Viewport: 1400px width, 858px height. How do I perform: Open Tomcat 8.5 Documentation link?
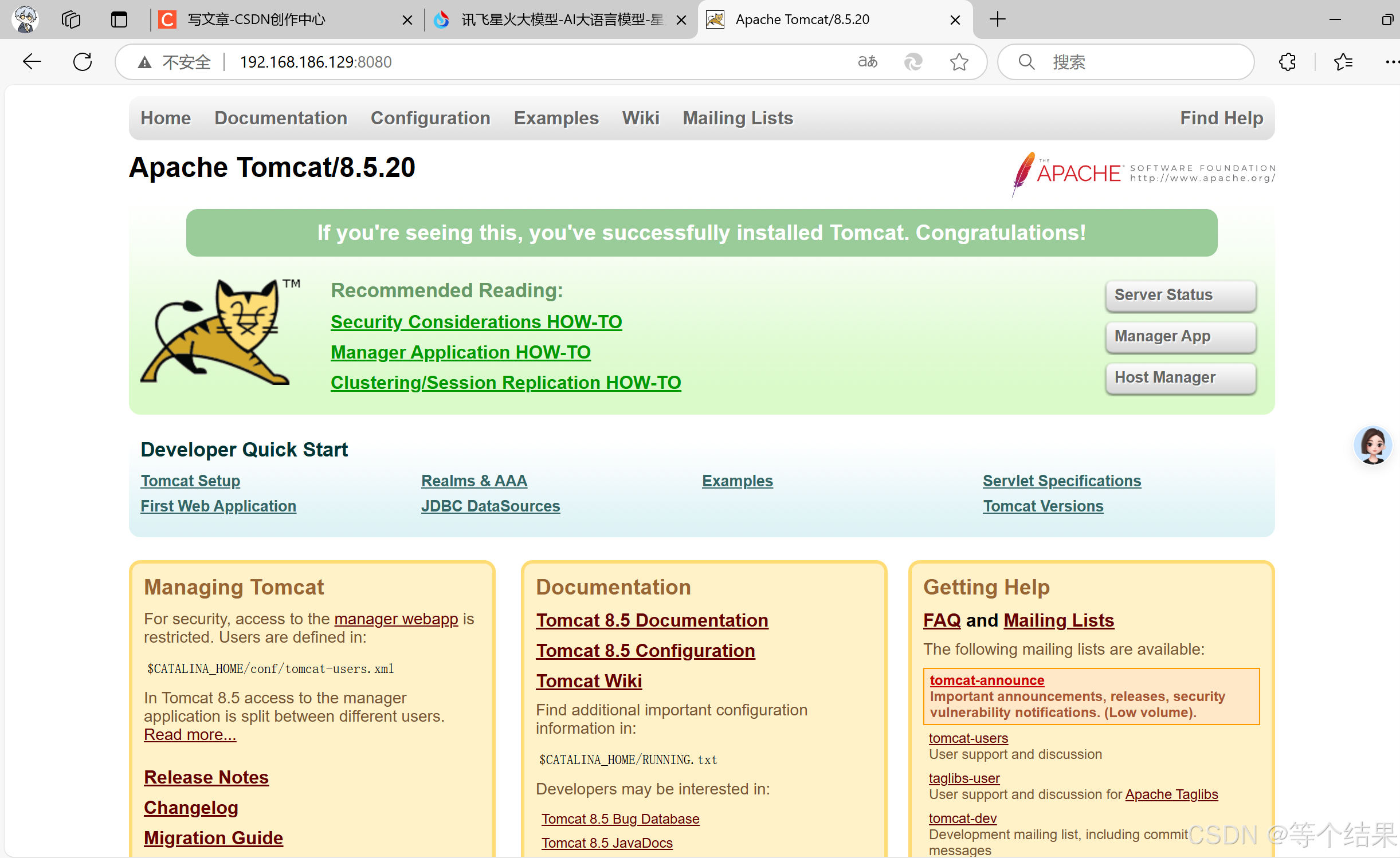[x=652, y=620]
